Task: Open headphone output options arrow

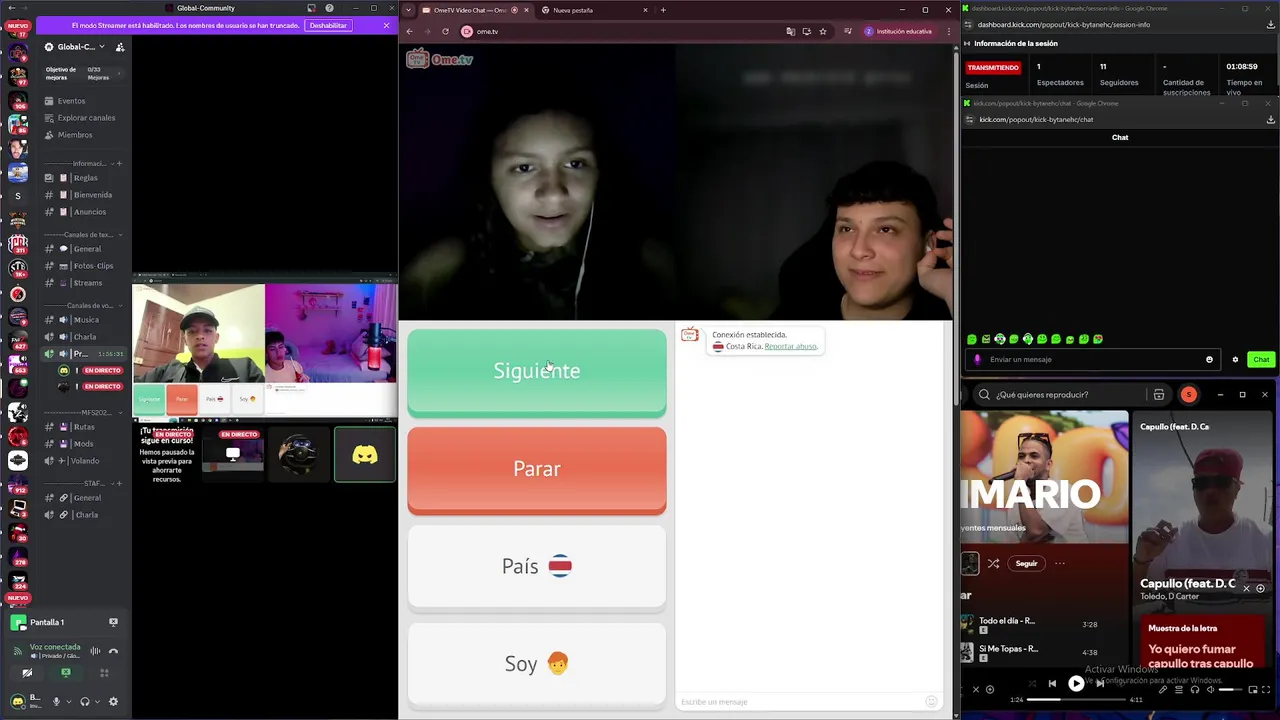Action: pyautogui.click(x=97, y=702)
